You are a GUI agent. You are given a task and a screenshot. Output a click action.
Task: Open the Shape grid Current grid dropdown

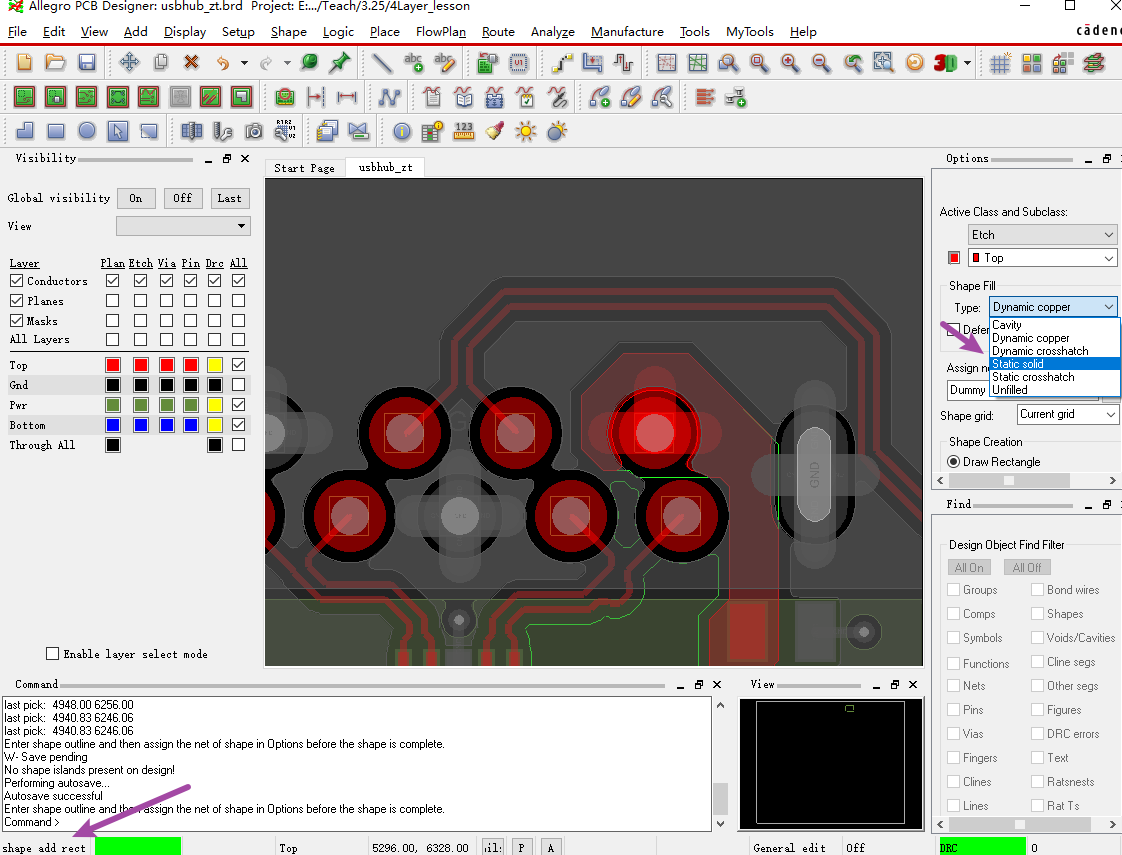[x=1067, y=414]
